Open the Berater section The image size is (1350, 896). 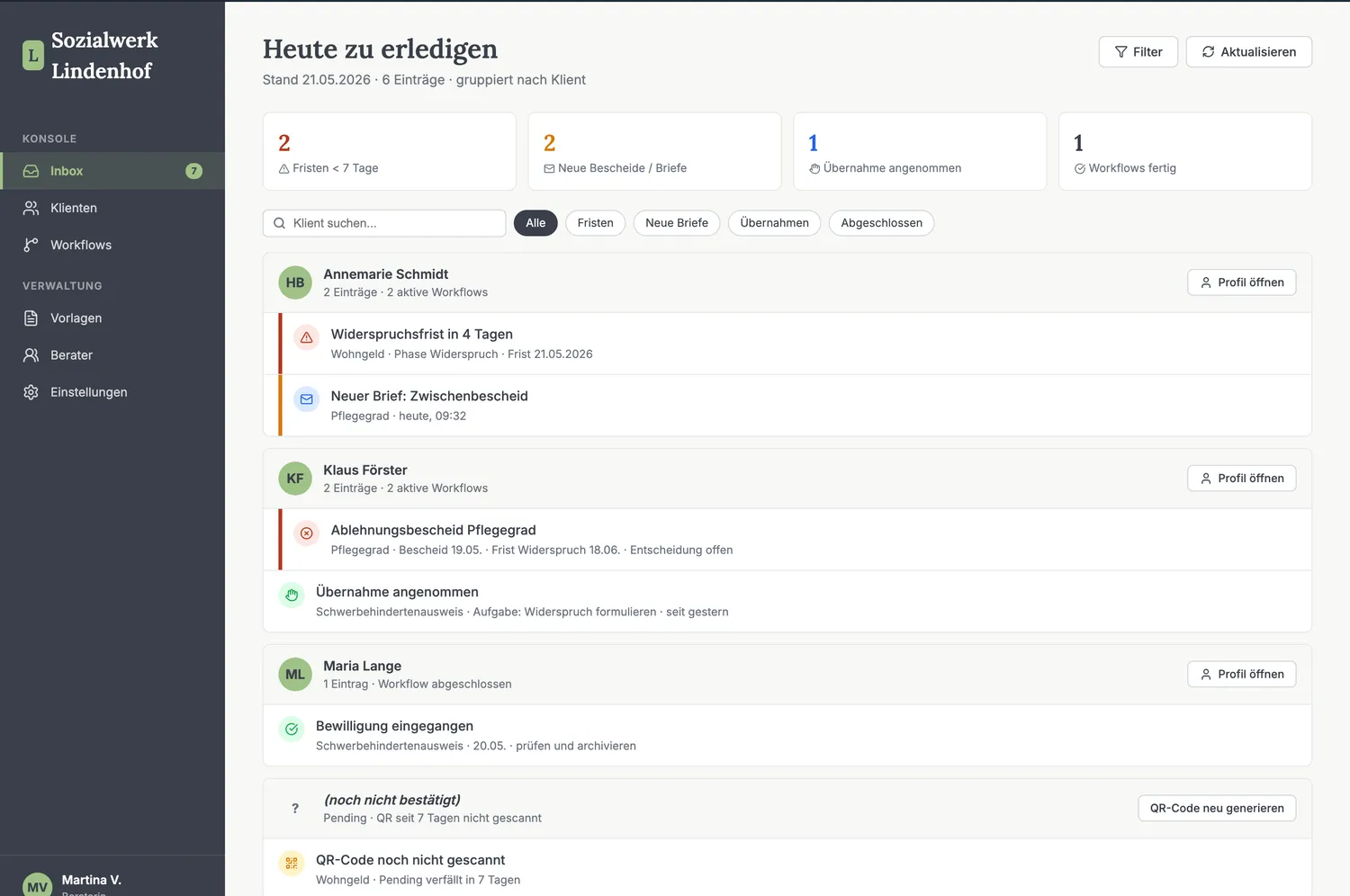point(112,355)
